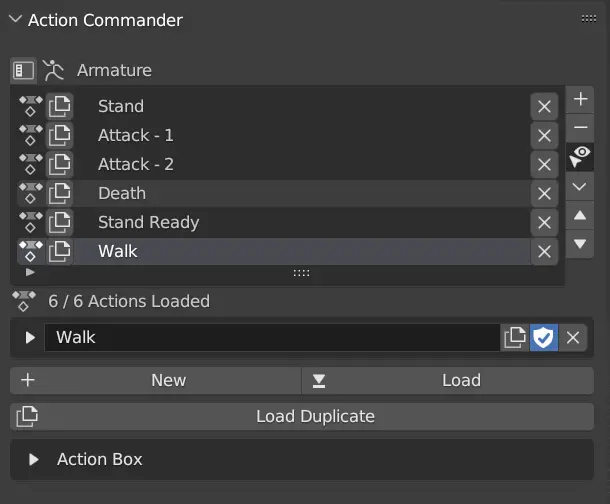610x504 pixels.
Task: Toggle the fake user shield on Walk
Action: (543, 338)
